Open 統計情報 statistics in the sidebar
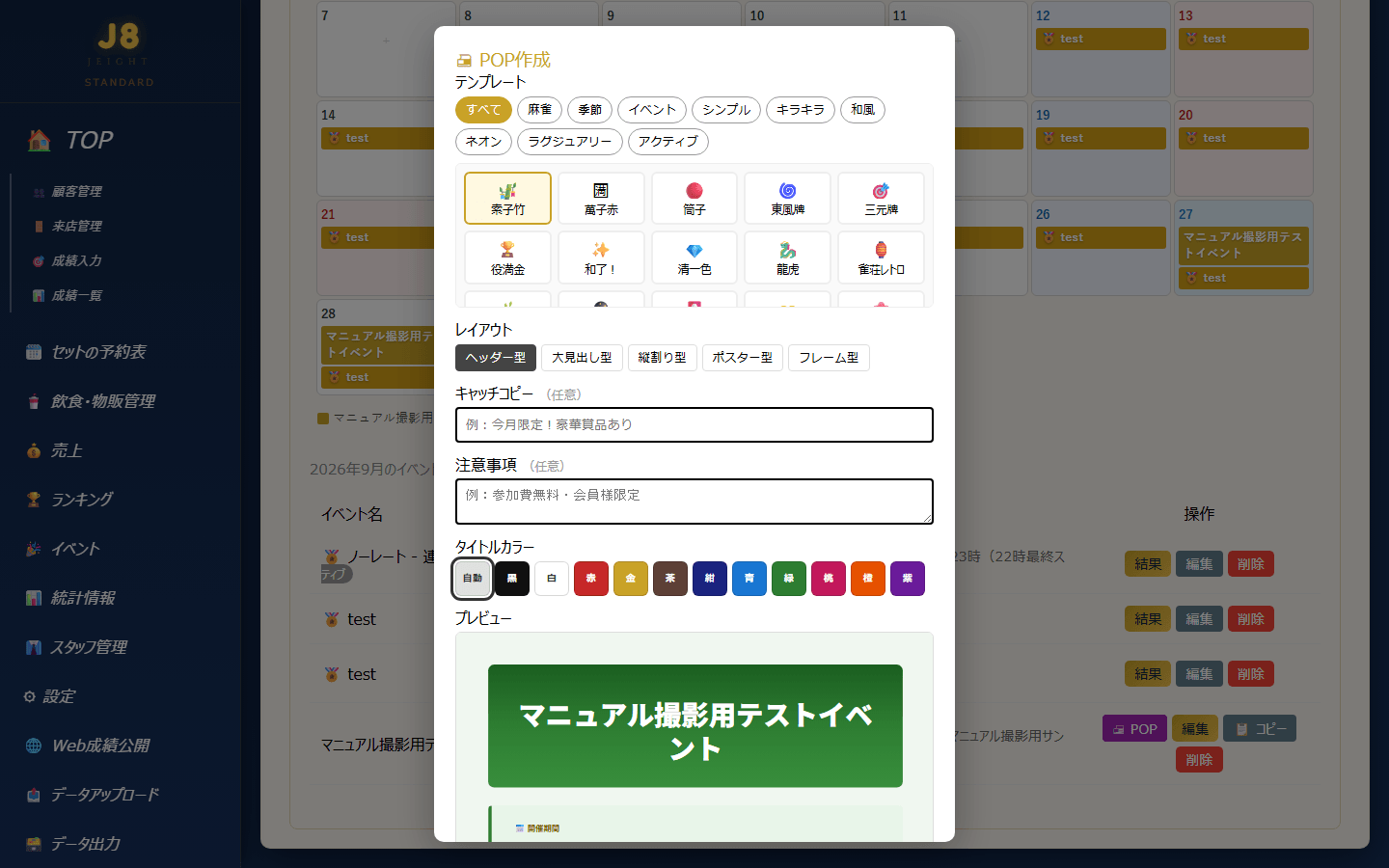Viewport: 1389px width, 868px height. tap(70, 598)
